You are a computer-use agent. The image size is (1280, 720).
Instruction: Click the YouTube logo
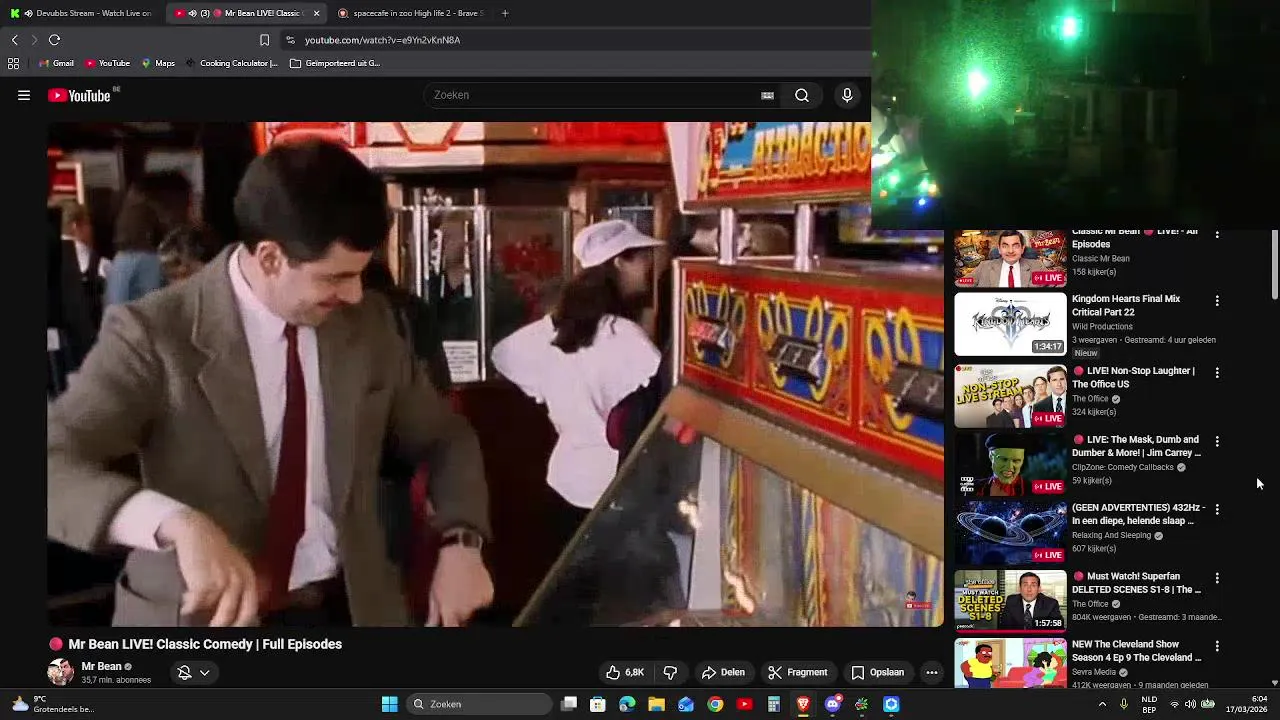pyautogui.click(x=79, y=95)
